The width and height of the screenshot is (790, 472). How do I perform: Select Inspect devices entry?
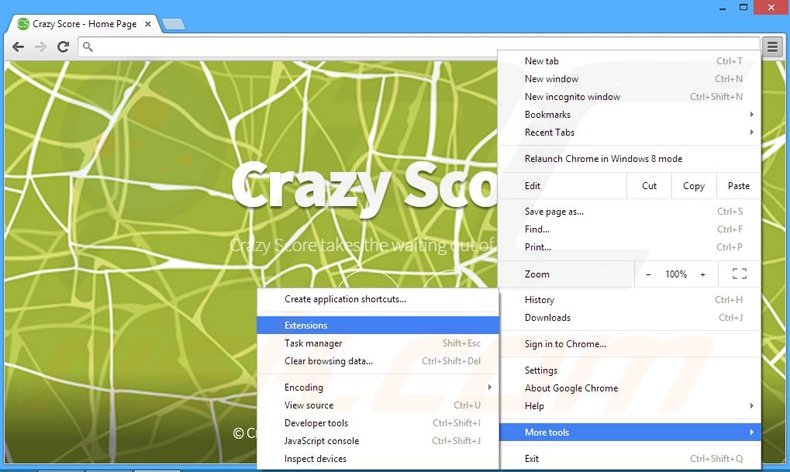[x=378, y=459]
